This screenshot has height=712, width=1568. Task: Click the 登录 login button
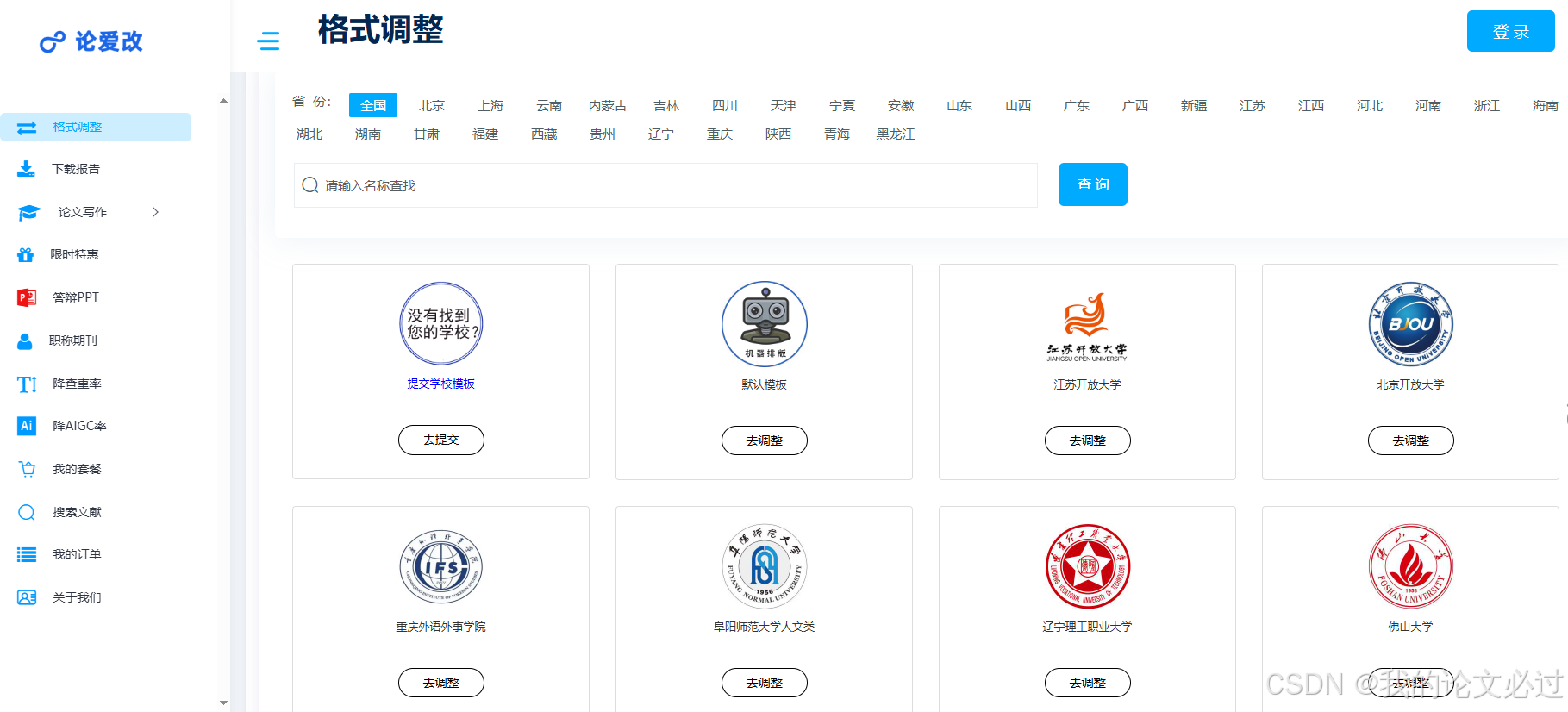coord(1511,31)
